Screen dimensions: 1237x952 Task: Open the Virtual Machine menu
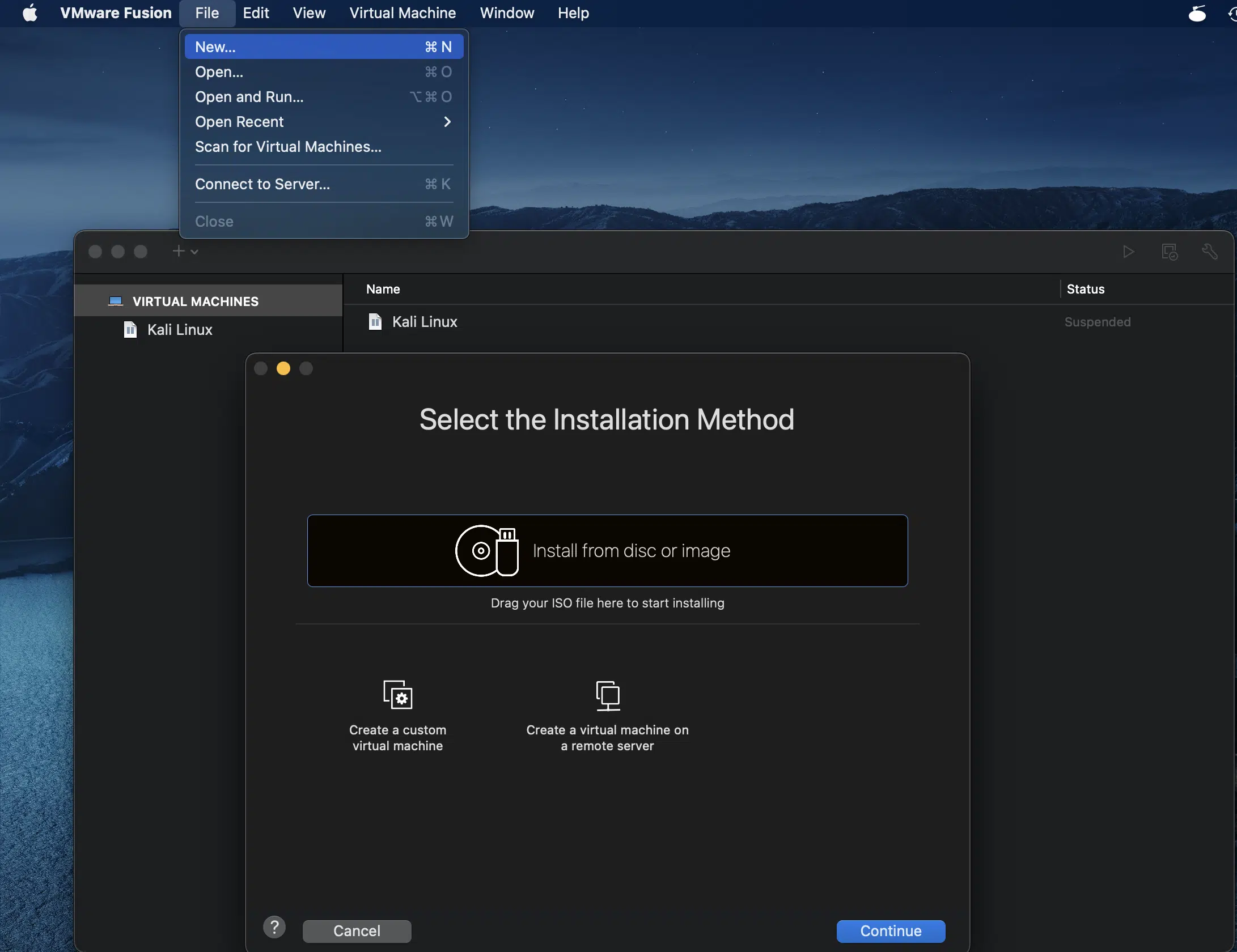tap(402, 12)
